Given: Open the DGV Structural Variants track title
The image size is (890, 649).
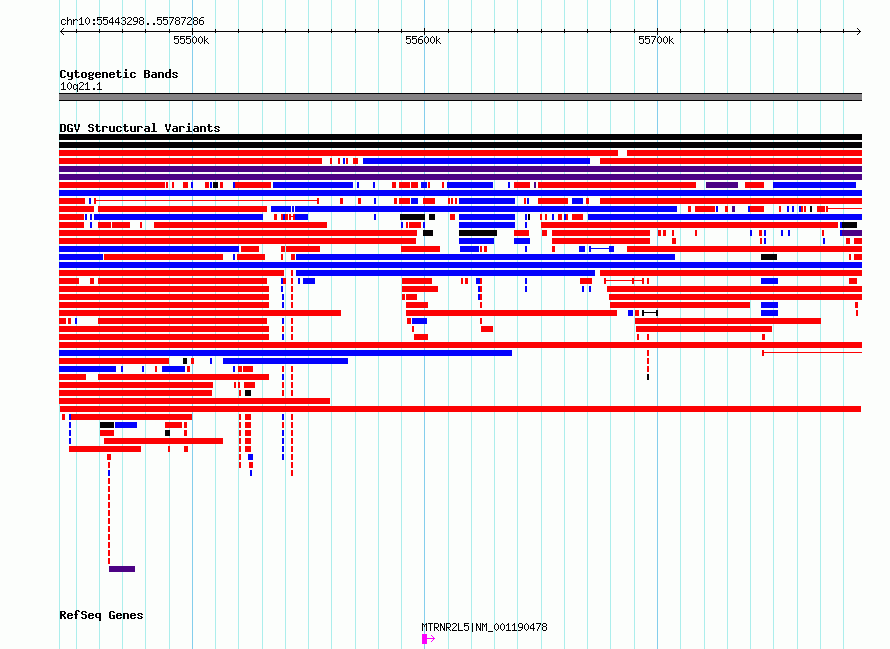Looking at the screenshot, I should 140,128.
